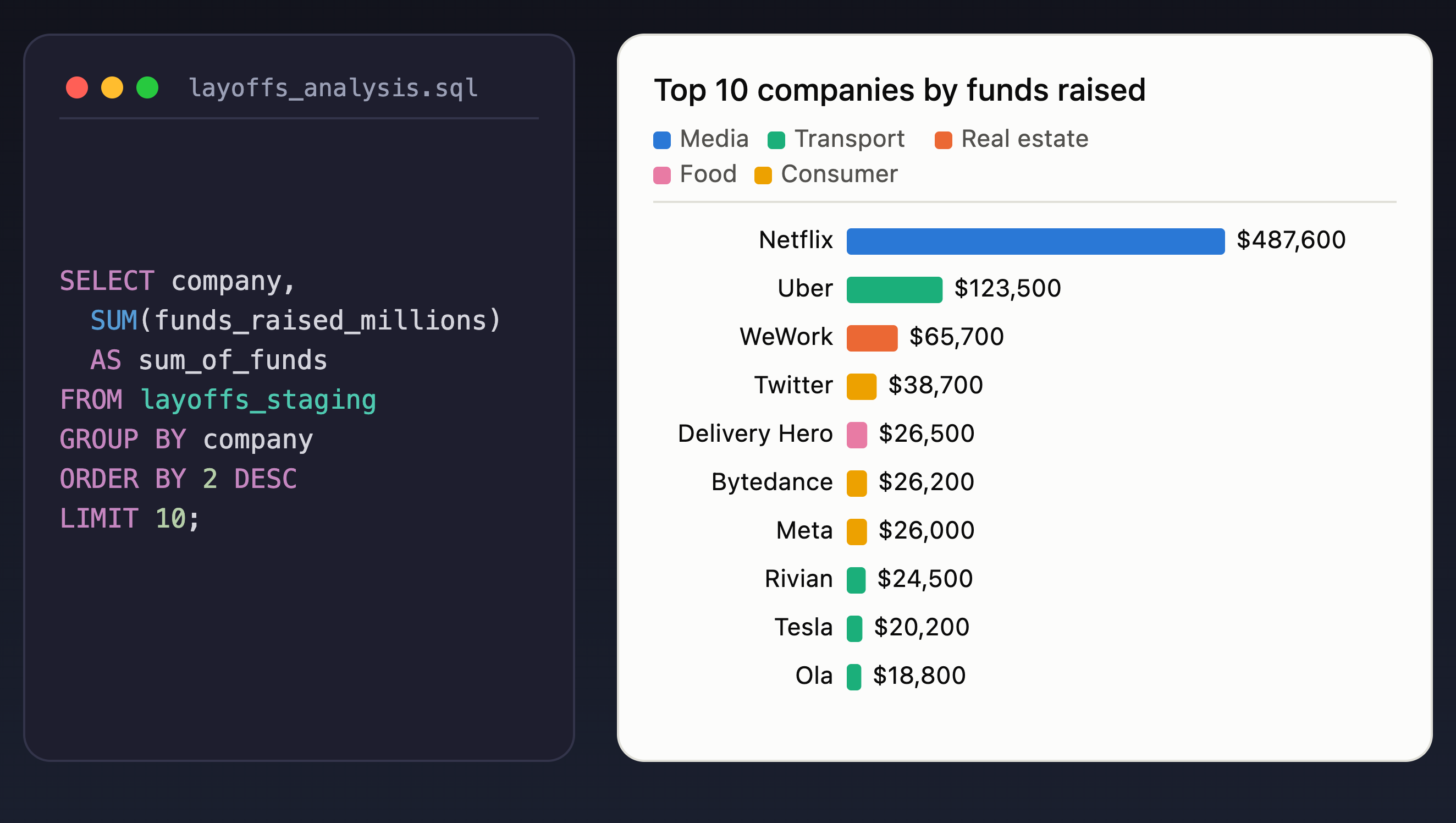Click the red close dot in code window

(77, 87)
